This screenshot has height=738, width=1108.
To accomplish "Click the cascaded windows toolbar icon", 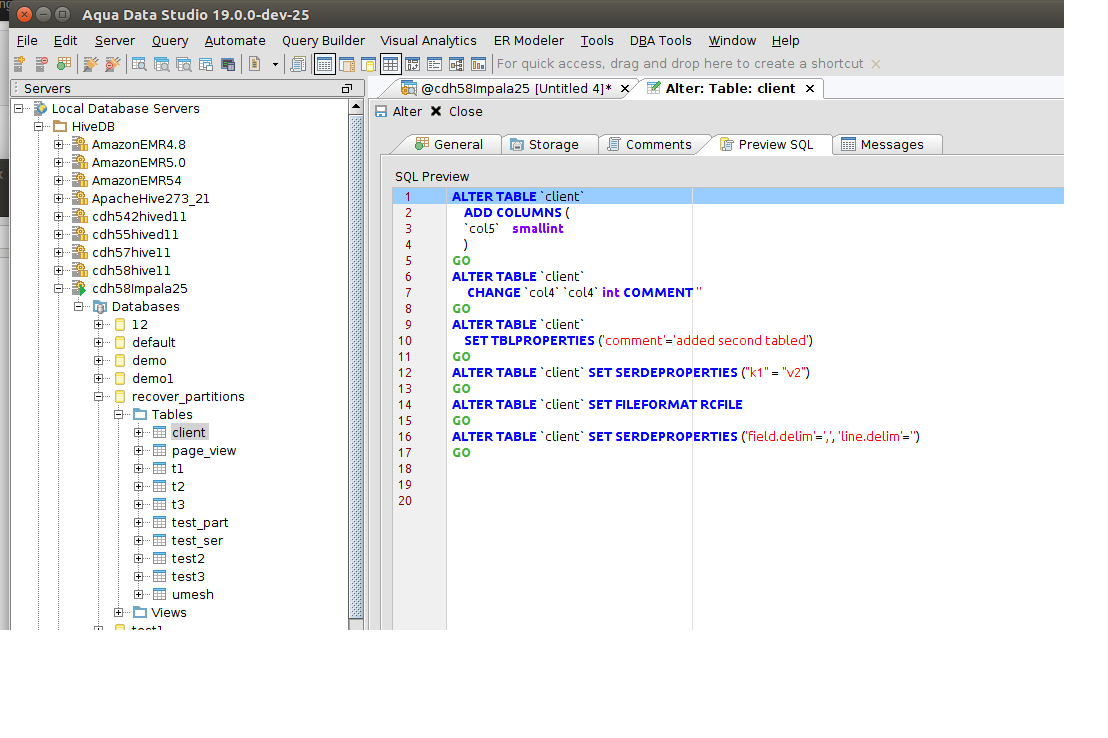I will [x=206, y=64].
